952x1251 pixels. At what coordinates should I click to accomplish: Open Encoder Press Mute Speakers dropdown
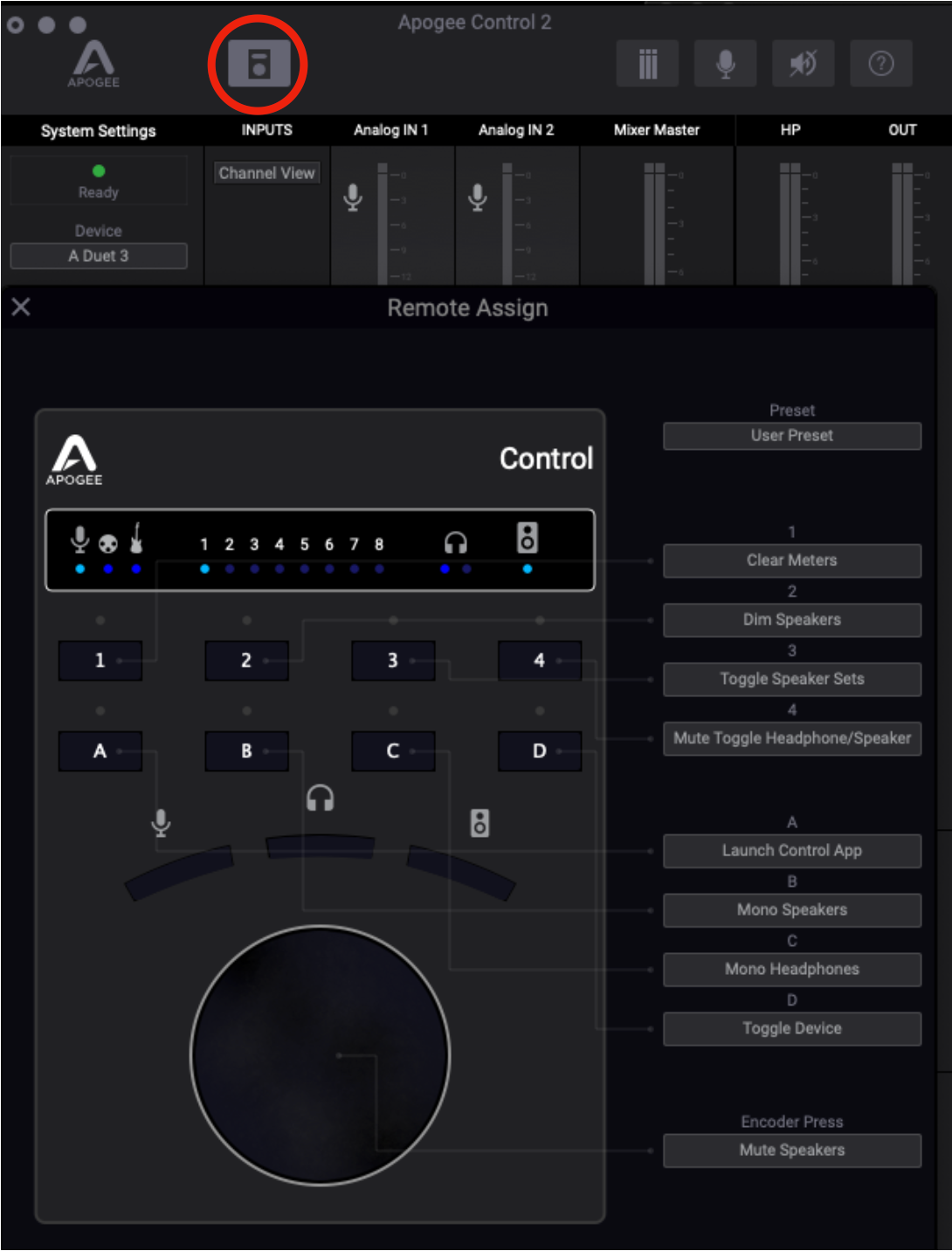click(792, 1151)
